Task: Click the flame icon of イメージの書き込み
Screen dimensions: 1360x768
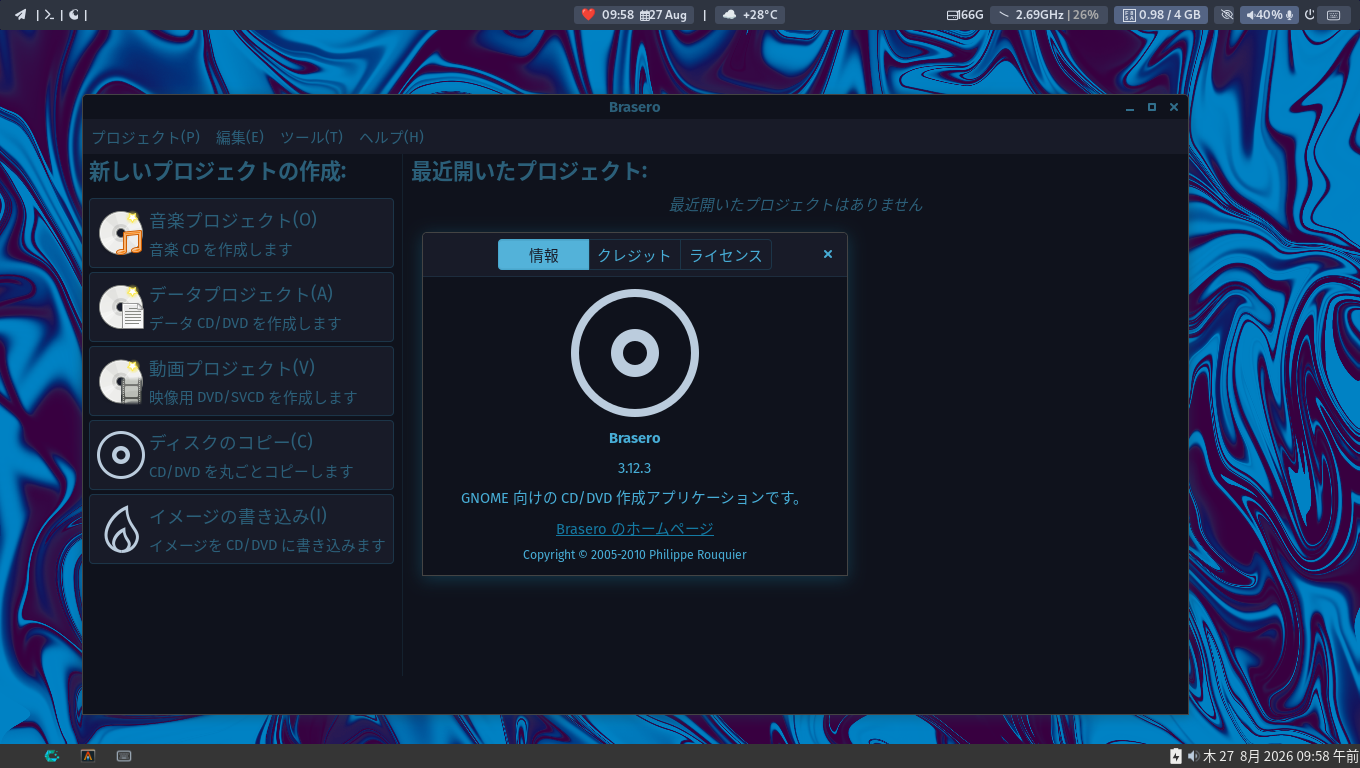Action: (x=121, y=529)
